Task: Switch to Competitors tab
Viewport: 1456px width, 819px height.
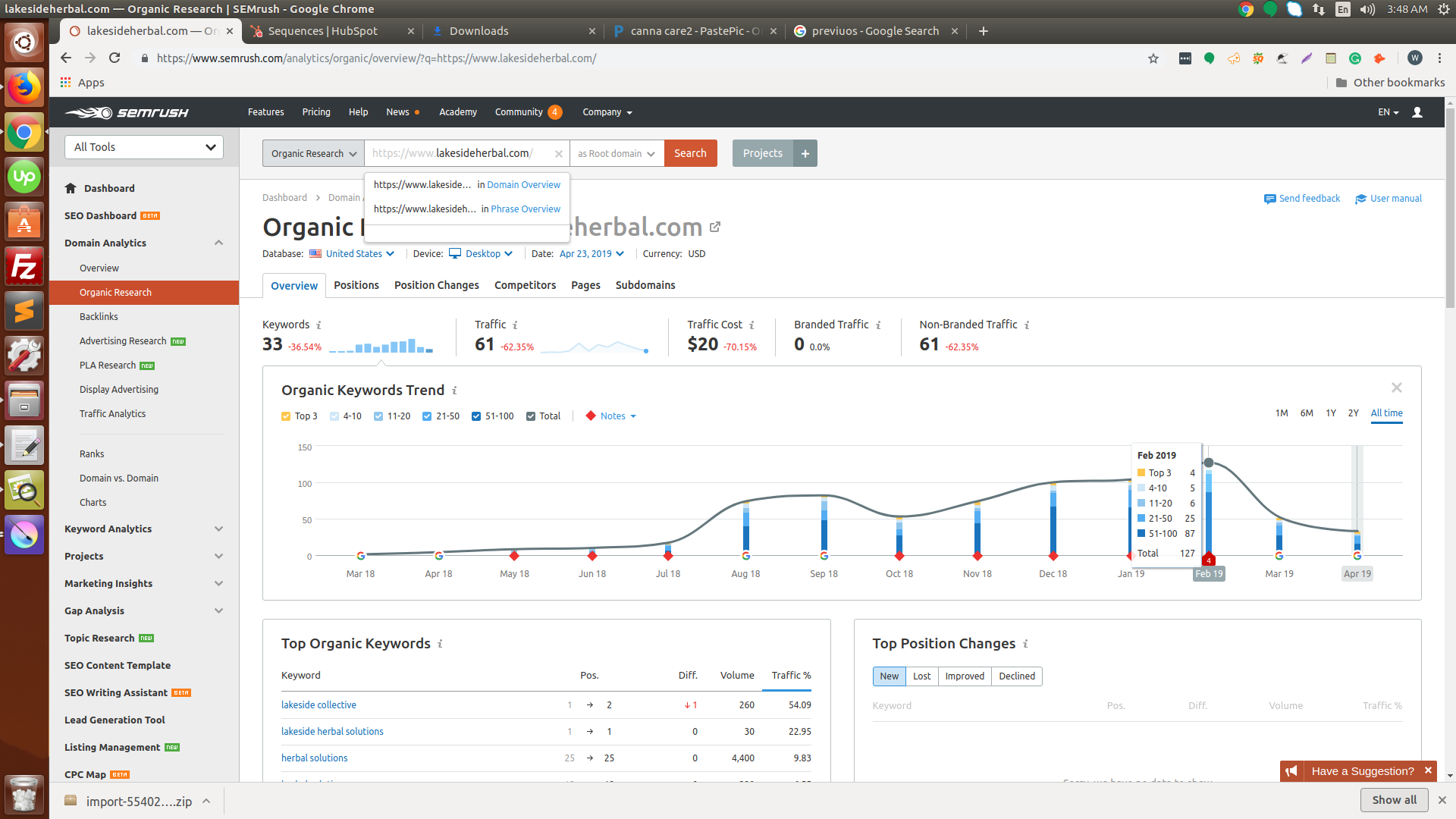Action: 525,286
